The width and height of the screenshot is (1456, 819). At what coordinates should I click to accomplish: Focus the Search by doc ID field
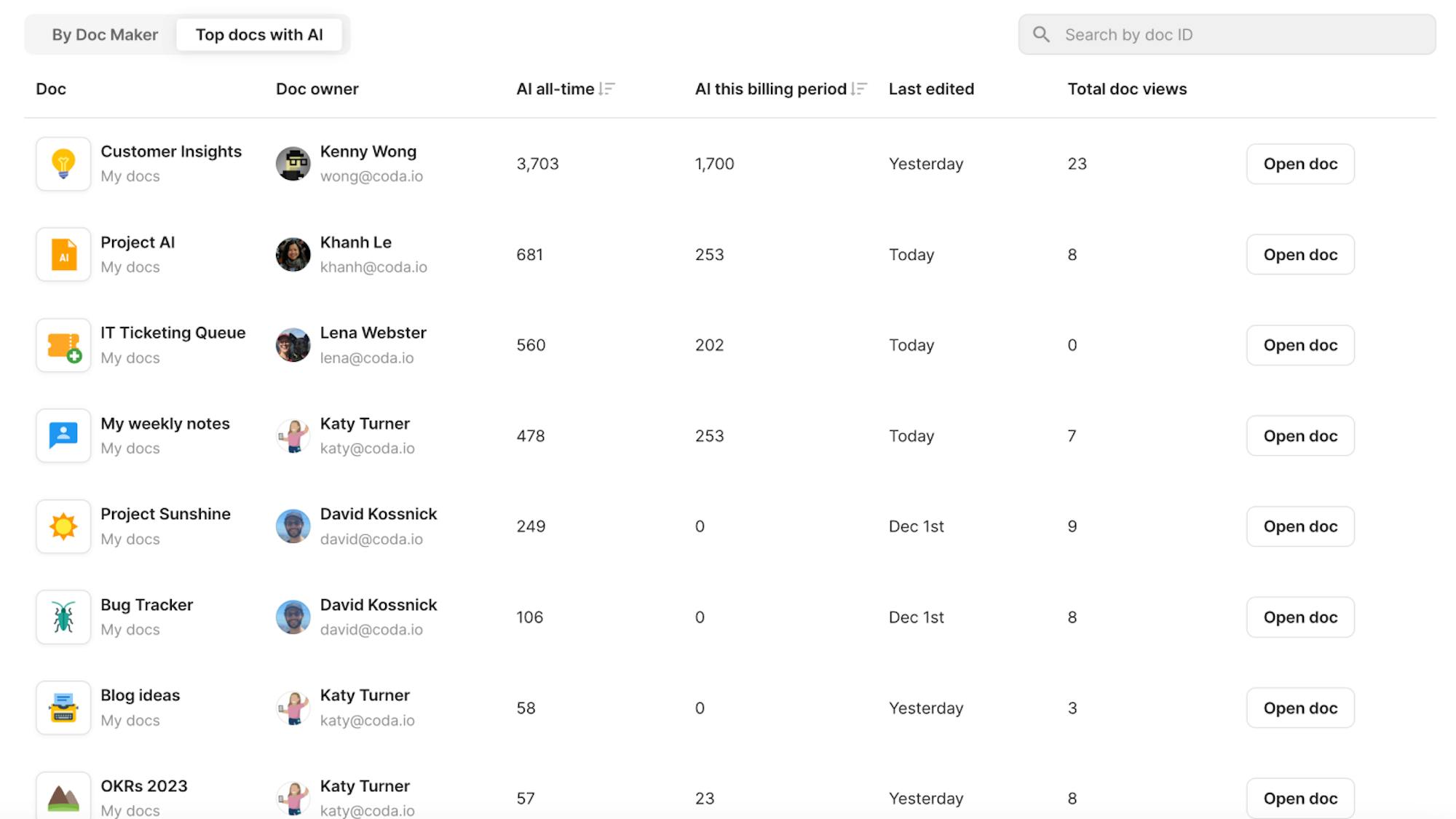[1238, 35]
